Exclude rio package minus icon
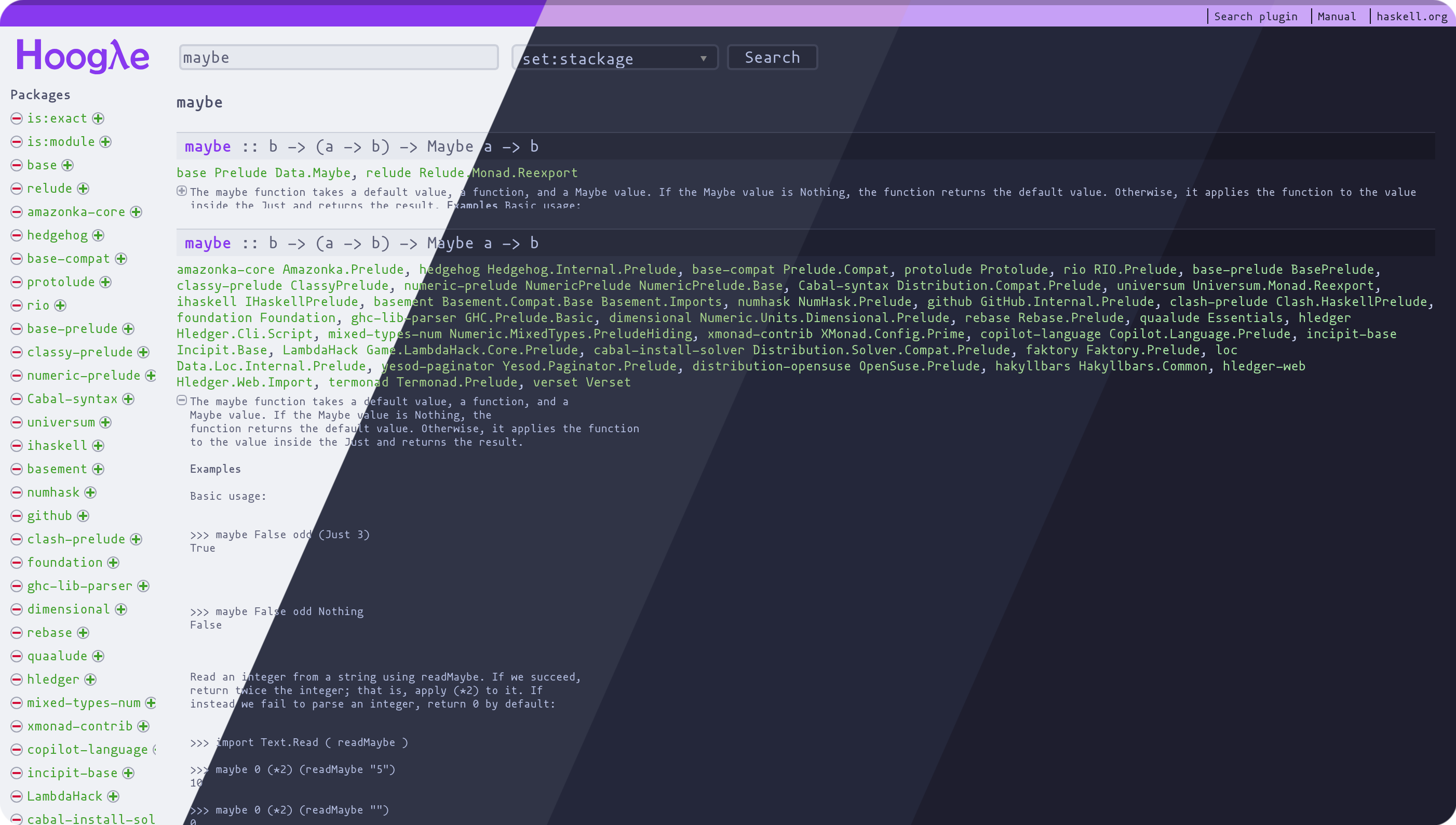Image resolution: width=1456 pixels, height=825 pixels. pyautogui.click(x=17, y=305)
